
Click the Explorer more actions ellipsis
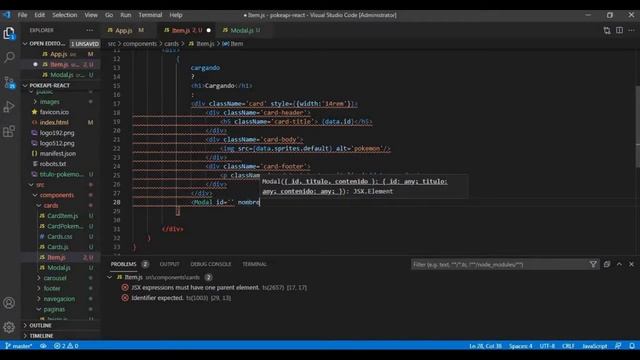tap(89, 30)
